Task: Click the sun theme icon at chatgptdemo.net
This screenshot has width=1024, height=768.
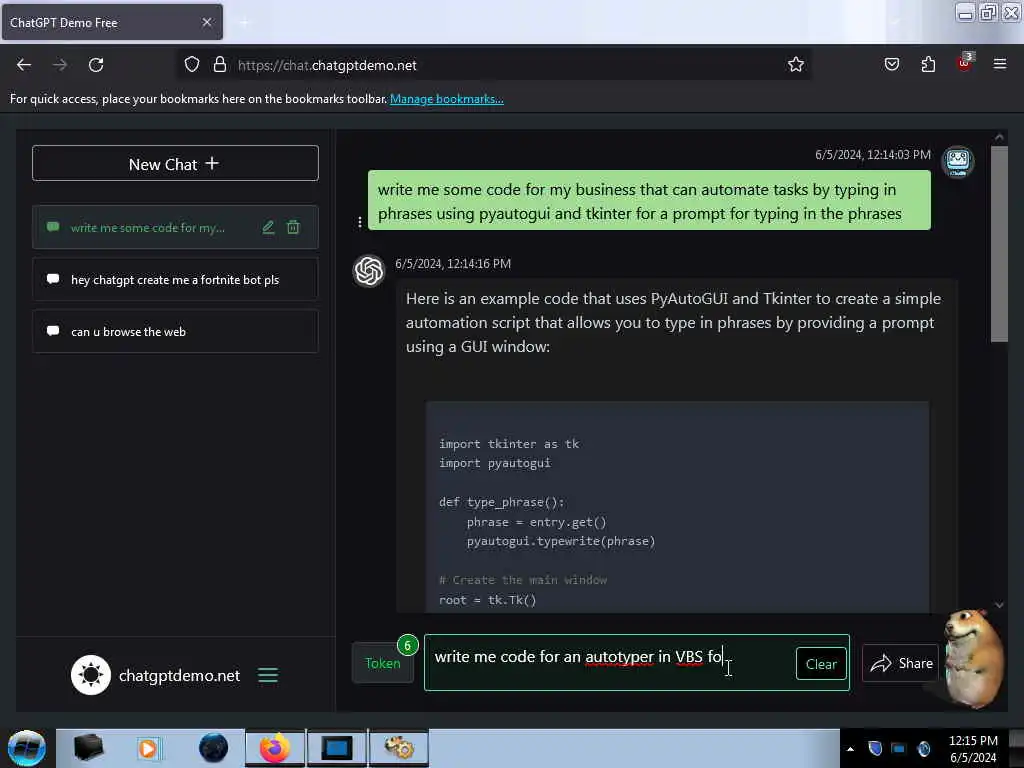Action: [x=91, y=675]
